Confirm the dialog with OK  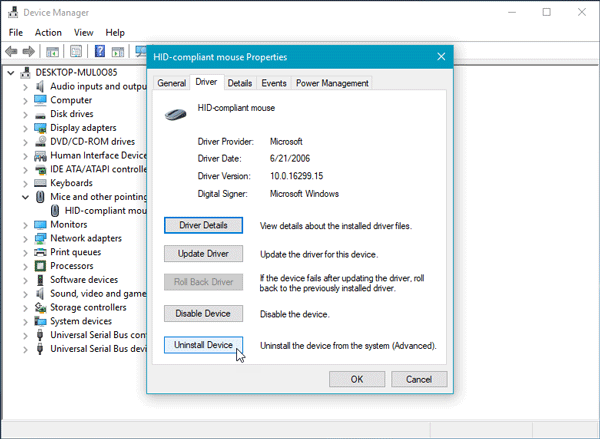point(357,379)
